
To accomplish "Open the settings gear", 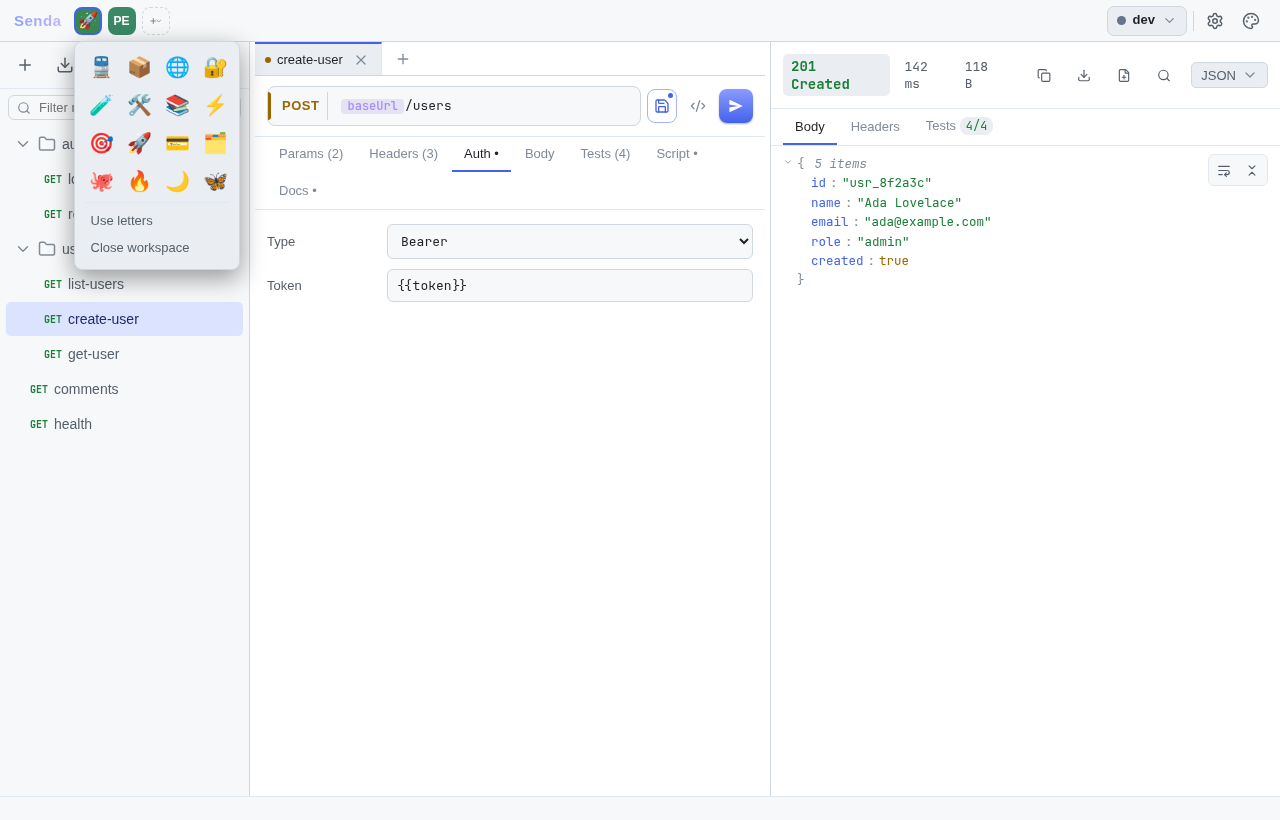I will tap(1215, 21).
